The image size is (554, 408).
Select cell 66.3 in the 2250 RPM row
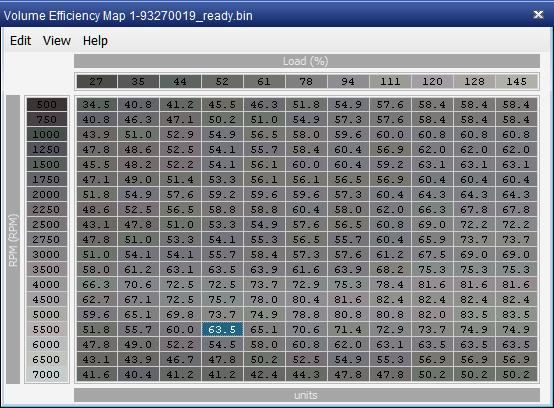432,209
